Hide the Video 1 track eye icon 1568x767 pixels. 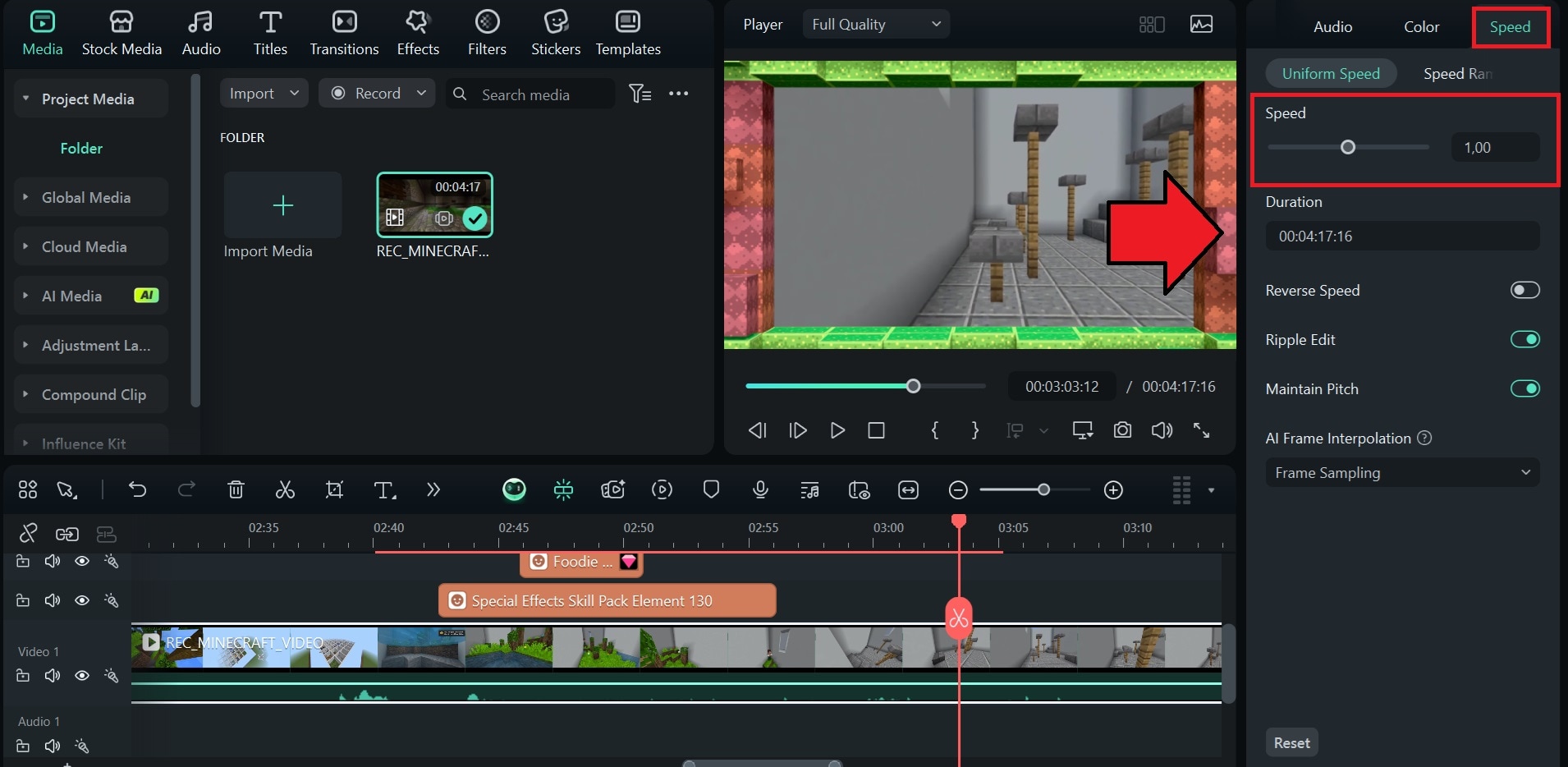pyautogui.click(x=82, y=675)
